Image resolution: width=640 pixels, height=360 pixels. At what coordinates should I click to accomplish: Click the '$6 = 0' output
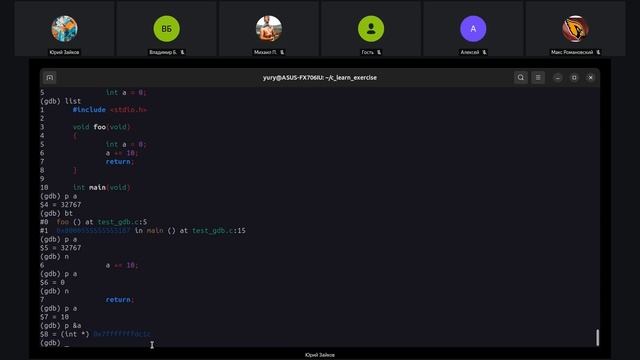tap(52, 282)
